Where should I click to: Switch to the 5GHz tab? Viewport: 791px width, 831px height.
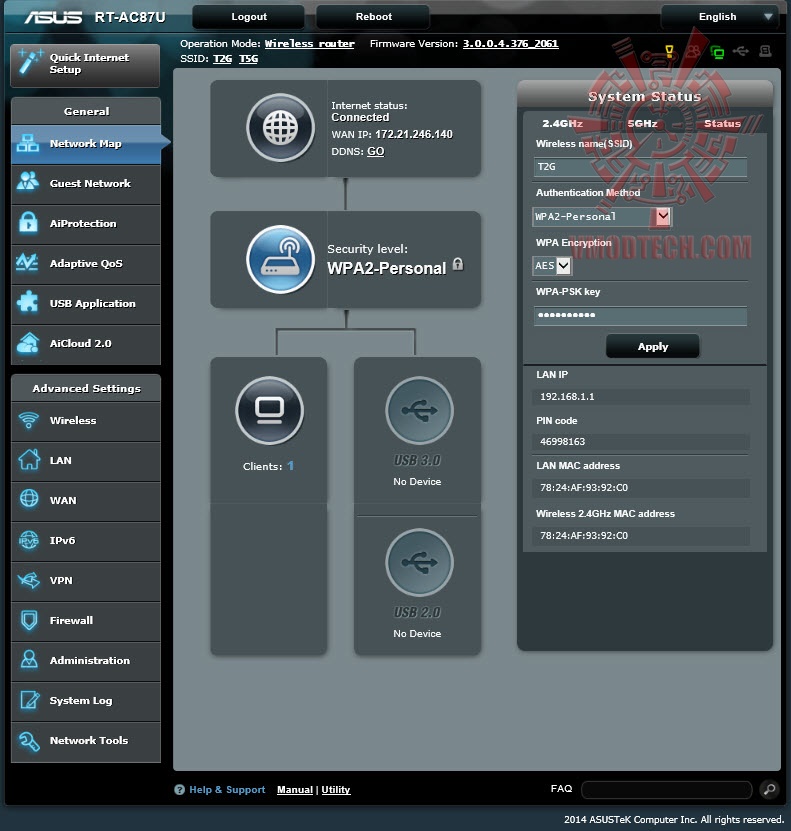point(643,124)
